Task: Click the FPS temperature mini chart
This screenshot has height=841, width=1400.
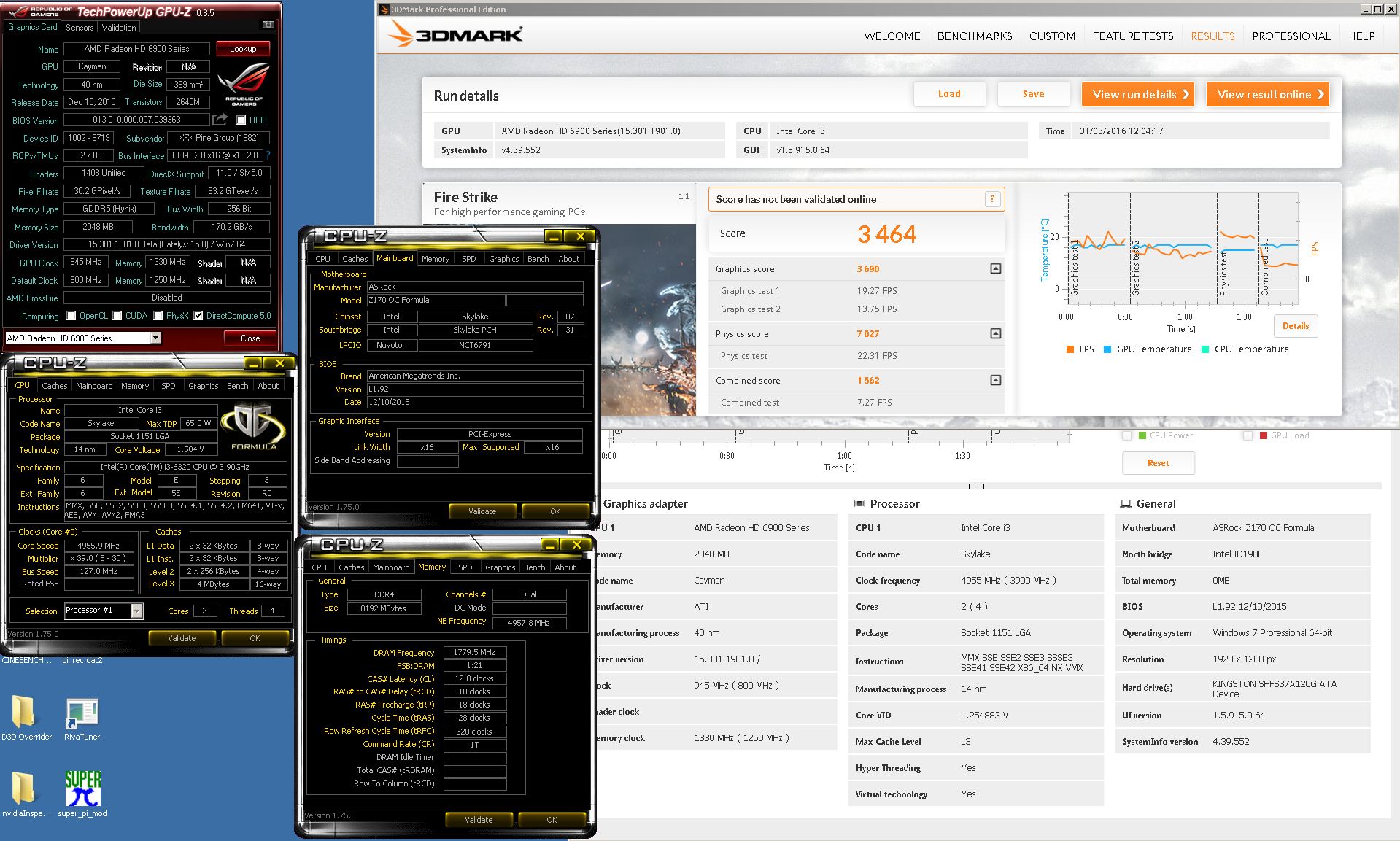Action: tap(1182, 248)
